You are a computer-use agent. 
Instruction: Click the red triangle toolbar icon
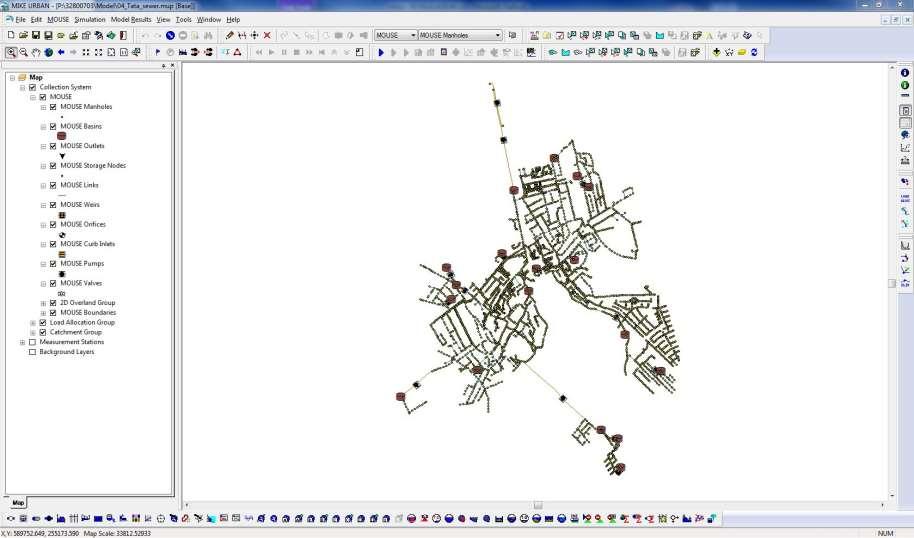click(x=237, y=52)
